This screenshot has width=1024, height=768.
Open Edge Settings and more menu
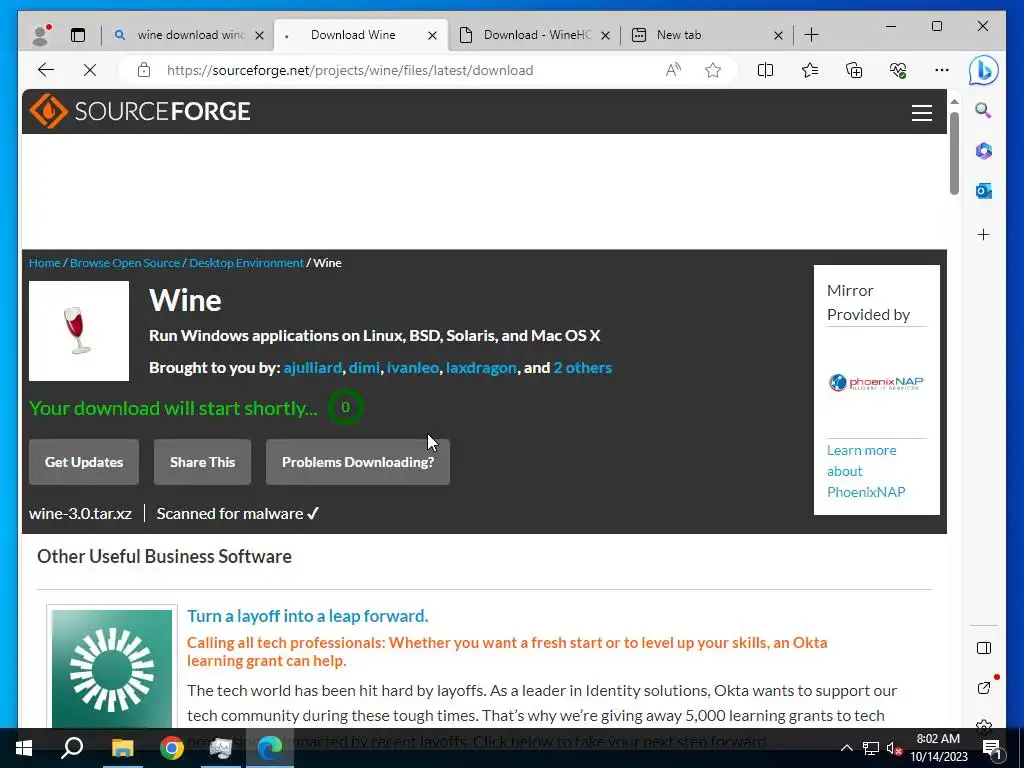941,70
